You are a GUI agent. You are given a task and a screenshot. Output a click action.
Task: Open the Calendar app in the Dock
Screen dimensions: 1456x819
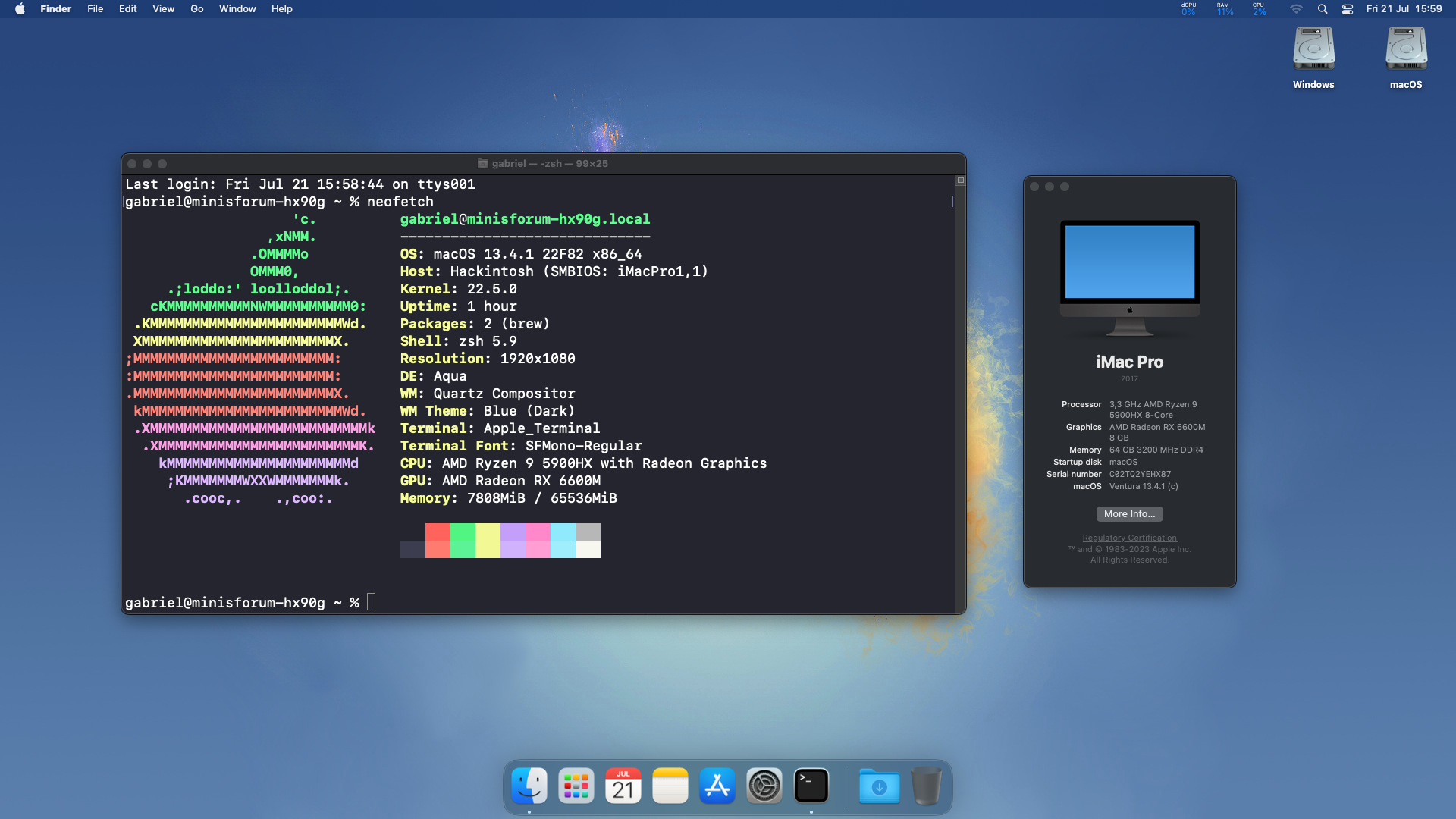[x=623, y=786]
